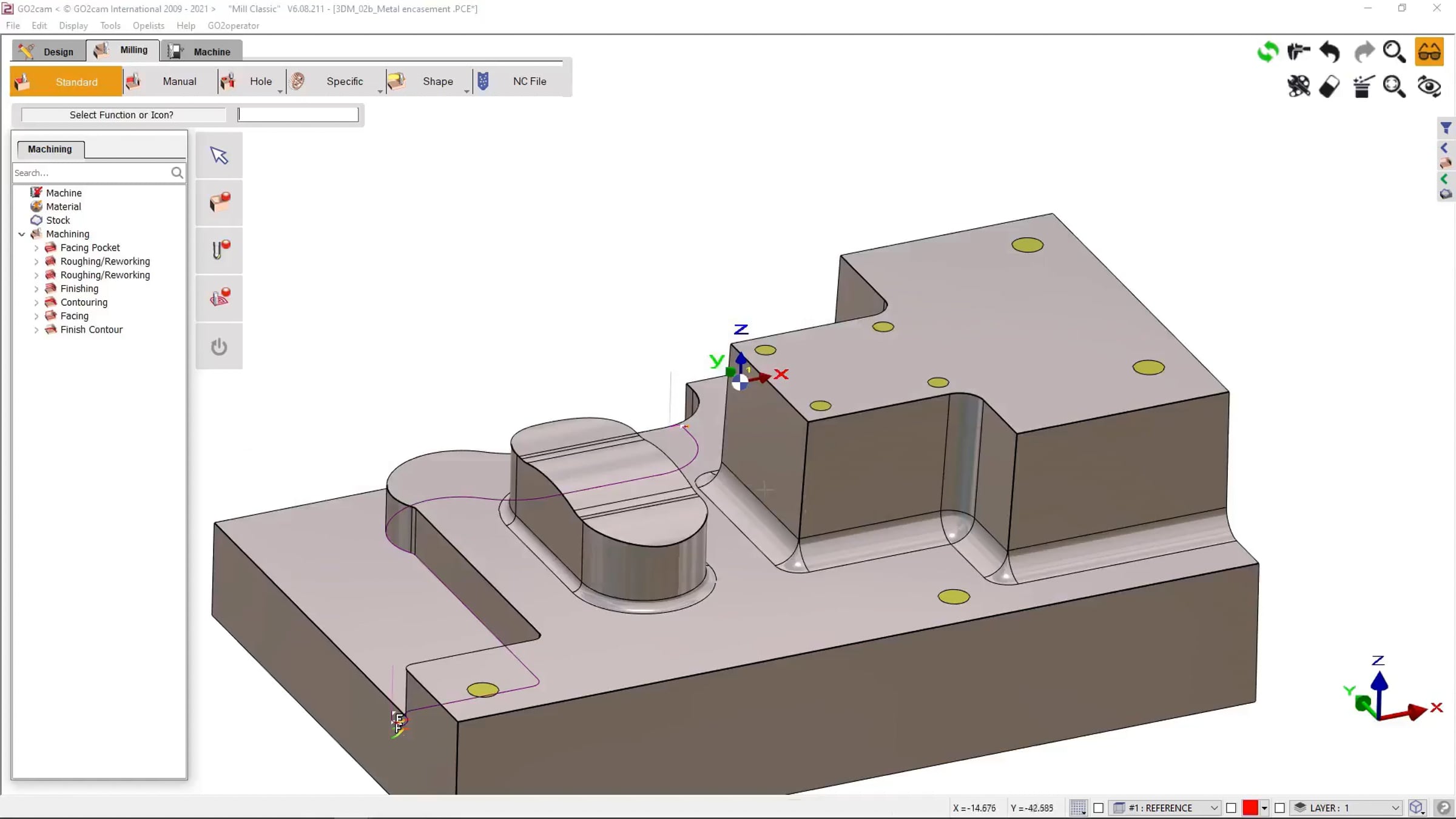The height and width of the screenshot is (819, 1456).
Task: Click the green refresh arrows icon
Action: tap(1267, 52)
